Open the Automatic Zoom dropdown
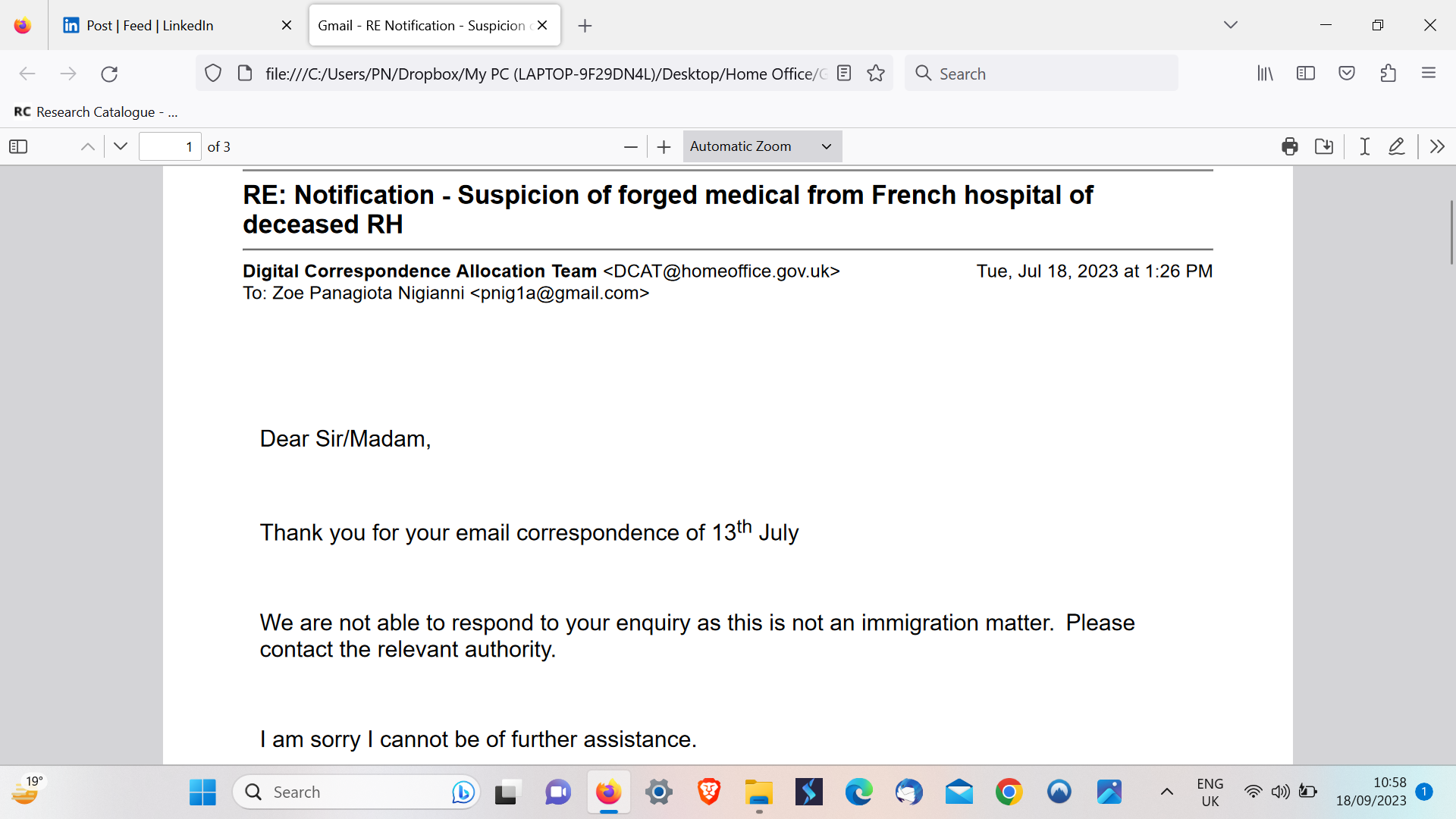Screen dimensions: 1456x819 pos(761,146)
